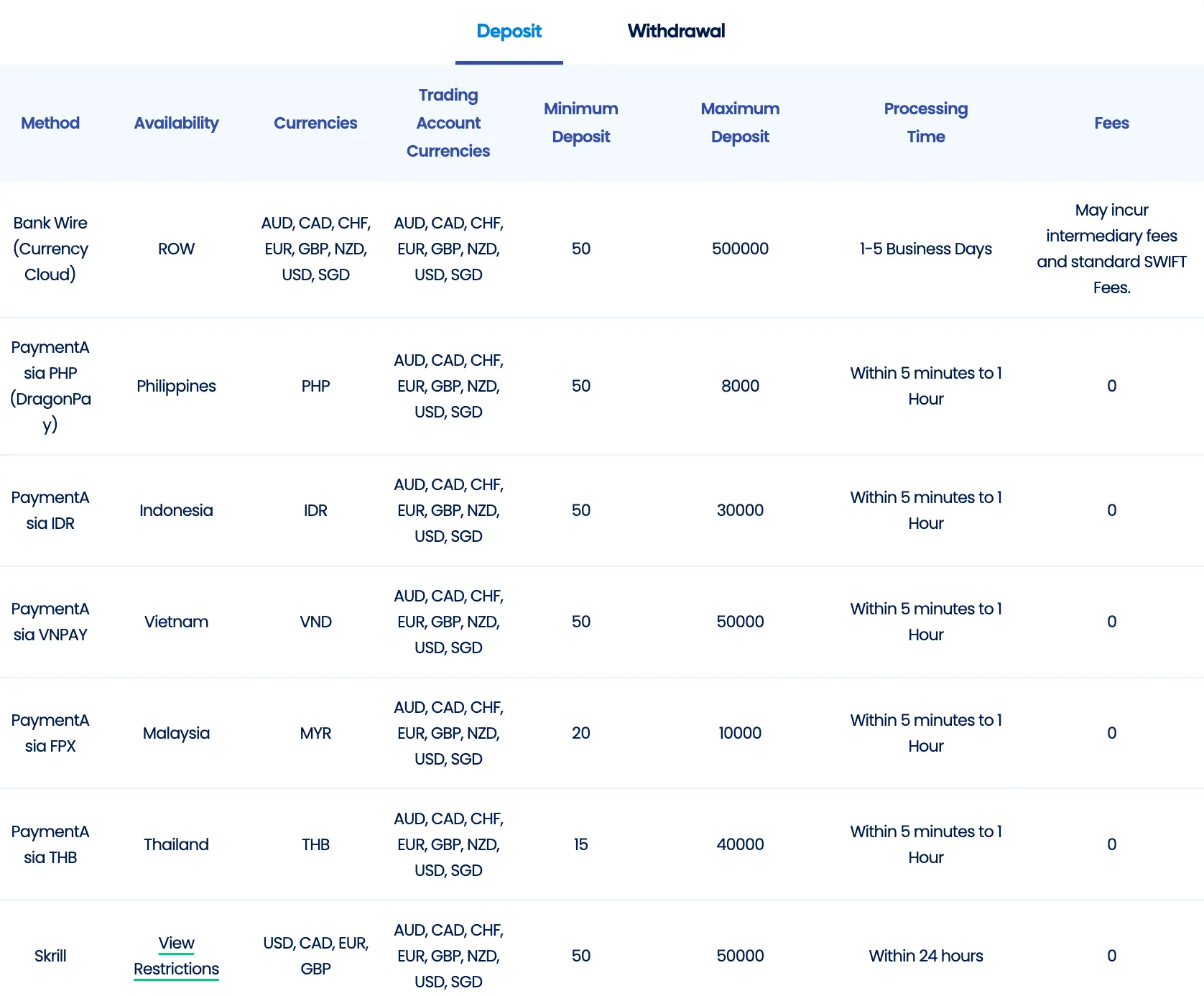Click the THB currency cell
This screenshot has height=996, width=1204.
pyautogui.click(x=315, y=844)
